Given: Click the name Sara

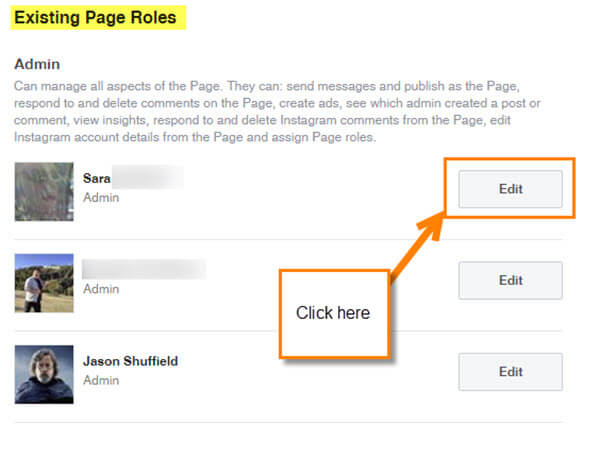Looking at the screenshot, I should pyautogui.click(x=96, y=178).
